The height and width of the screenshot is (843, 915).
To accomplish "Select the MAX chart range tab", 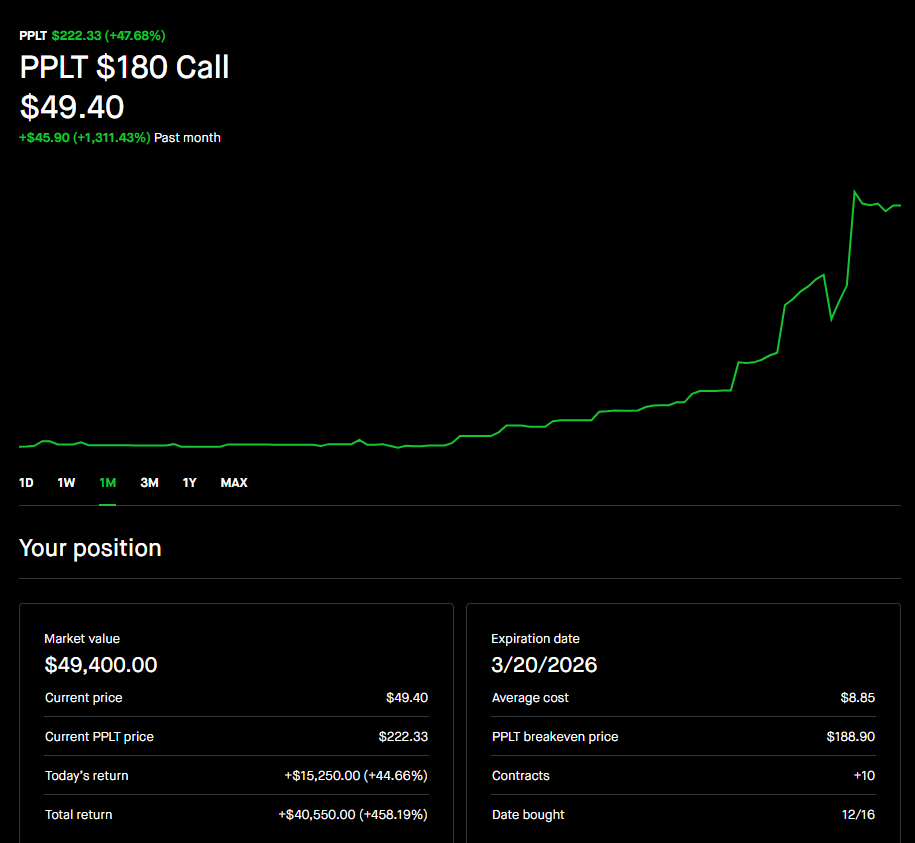I will pyautogui.click(x=234, y=482).
